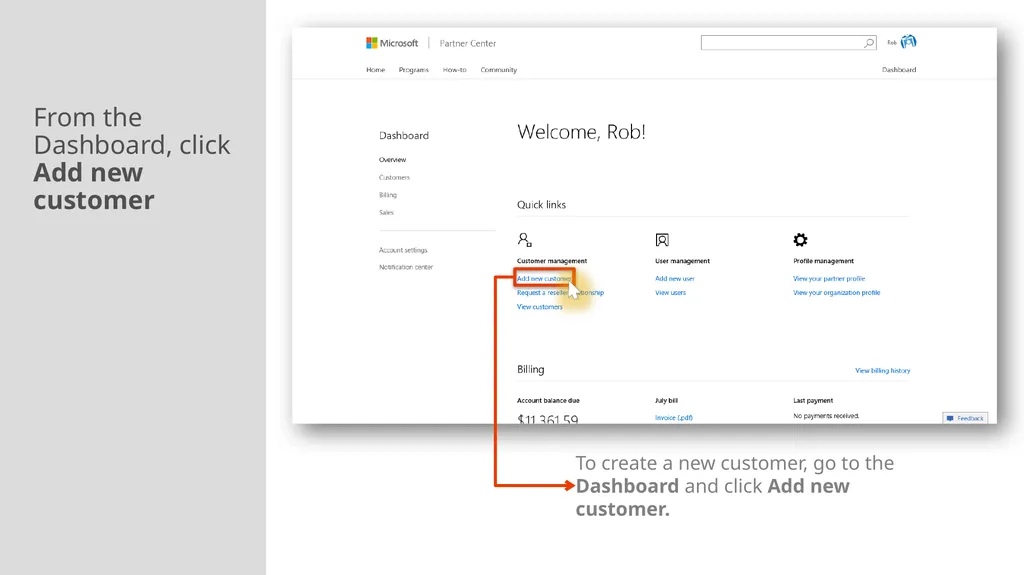
Task: Open the Home menu item
Action: pyautogui.click(x=376, y=70)
